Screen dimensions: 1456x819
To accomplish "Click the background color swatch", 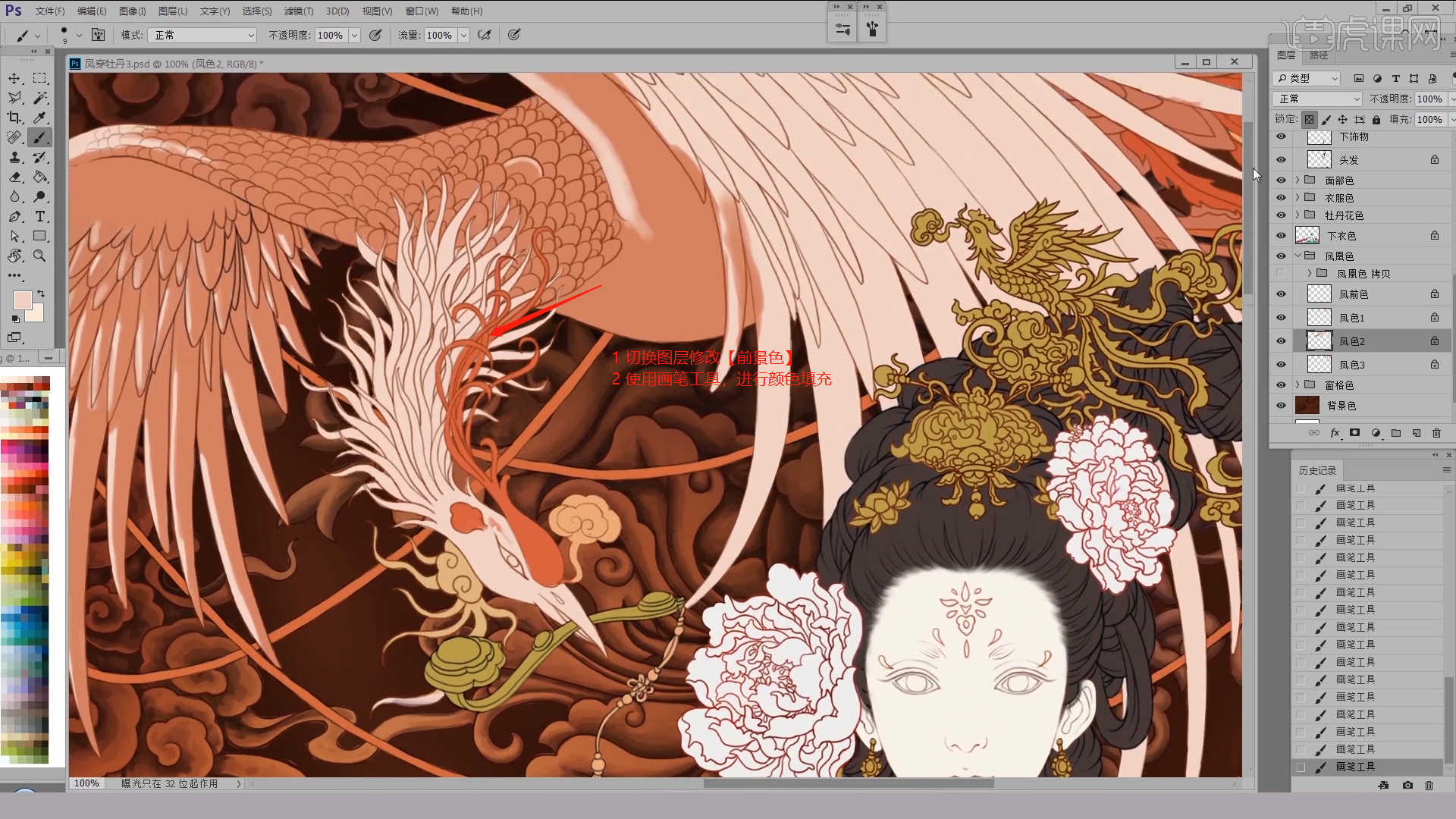I will point(36,313).
